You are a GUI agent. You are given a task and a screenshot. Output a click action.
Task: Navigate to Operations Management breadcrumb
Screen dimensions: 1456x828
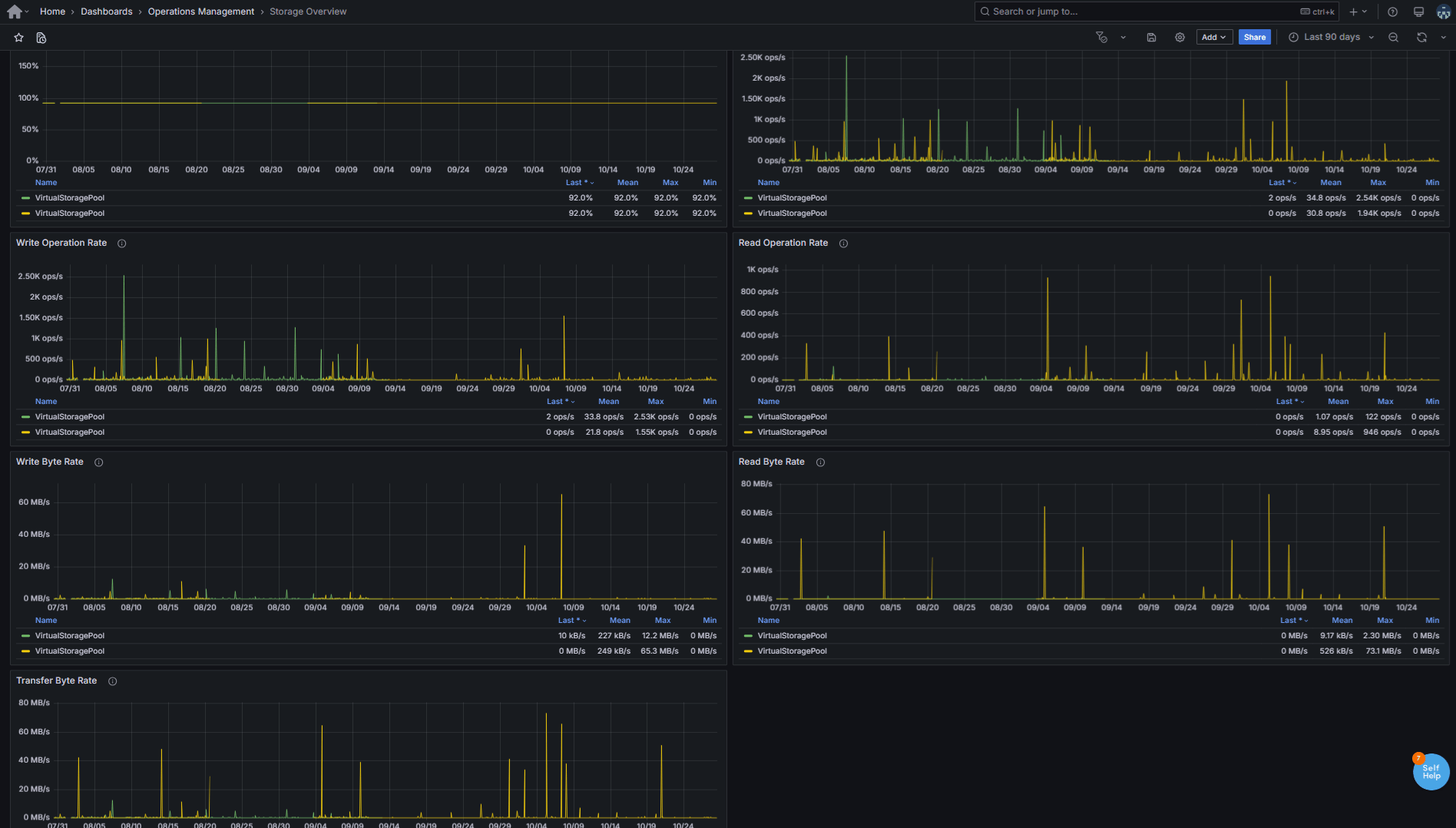pyautogui.click(x=200, y=12)
